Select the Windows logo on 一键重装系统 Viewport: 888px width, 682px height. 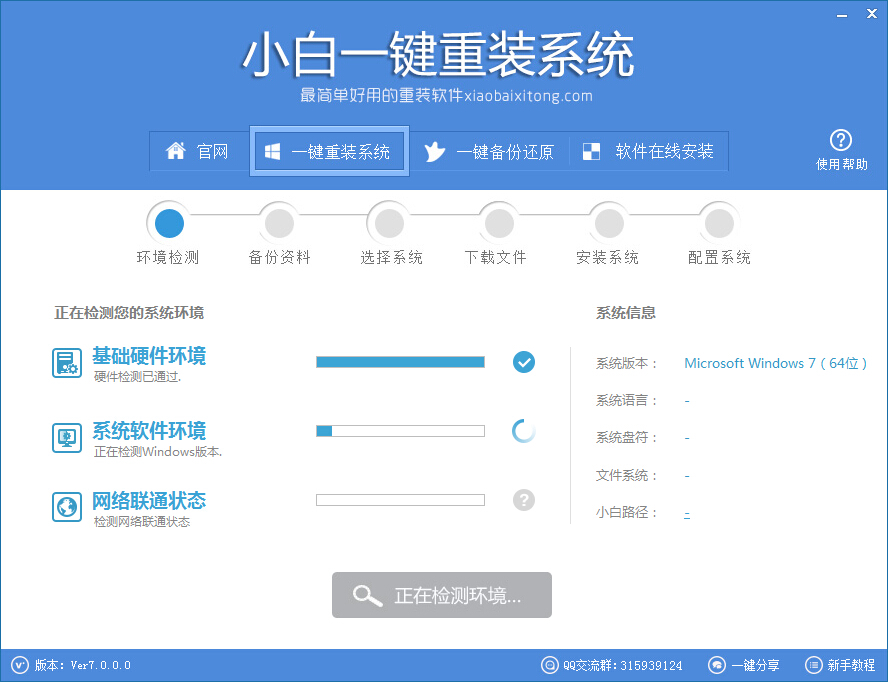[271, 151]
